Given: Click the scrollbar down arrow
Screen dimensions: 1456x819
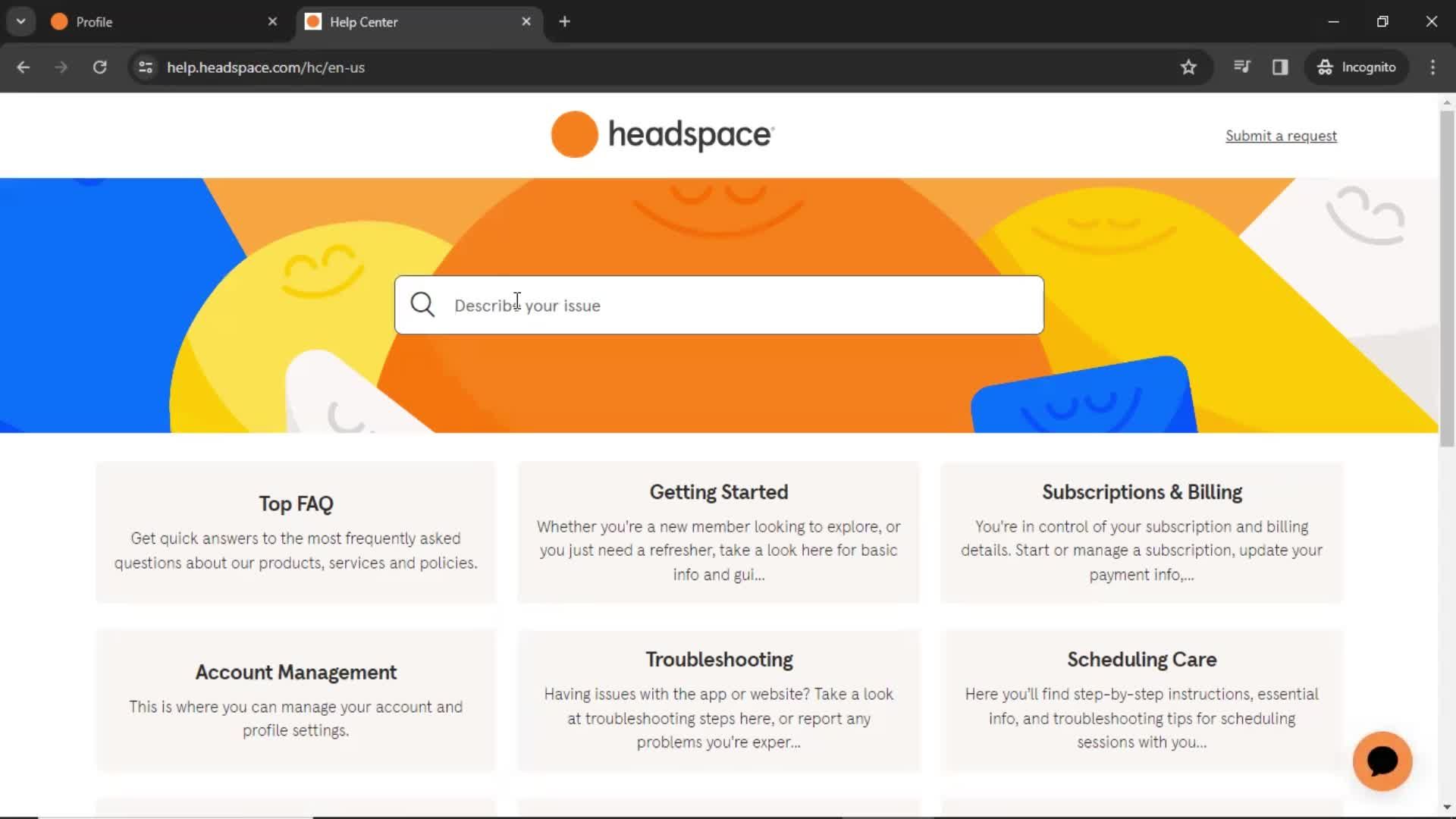Looking at the screenshot, I should click(1447, 807).
